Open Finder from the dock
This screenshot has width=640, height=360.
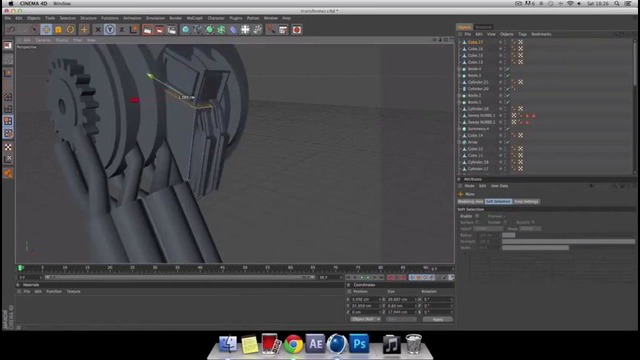point(228,344)
